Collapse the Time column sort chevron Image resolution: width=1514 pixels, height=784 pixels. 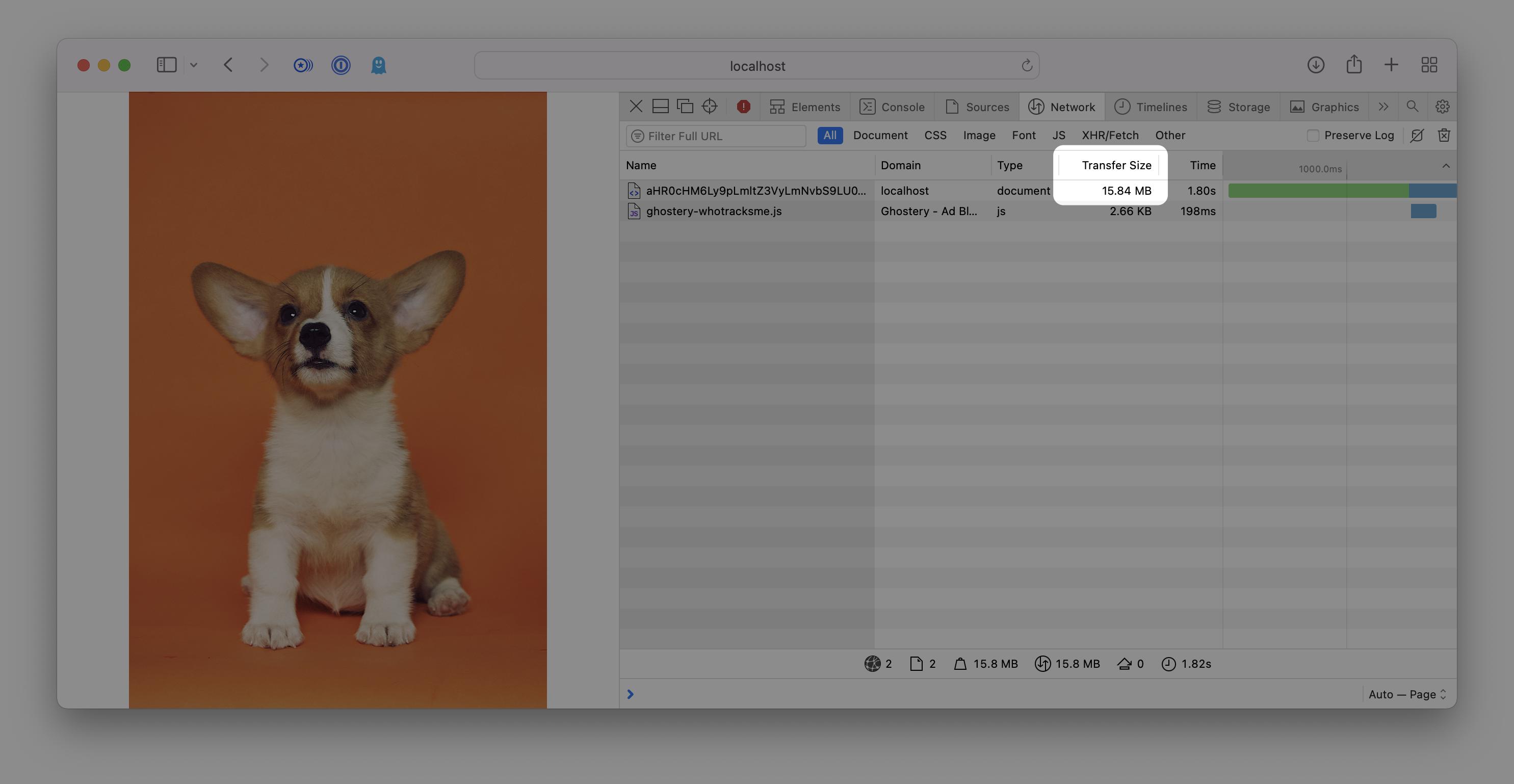click(1446, 166)
